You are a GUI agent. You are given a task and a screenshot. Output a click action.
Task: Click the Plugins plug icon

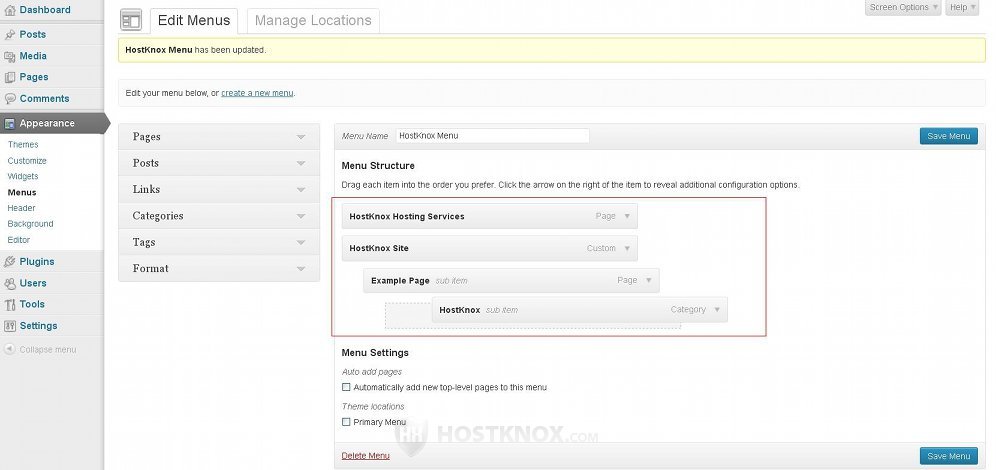coord(10,262)
